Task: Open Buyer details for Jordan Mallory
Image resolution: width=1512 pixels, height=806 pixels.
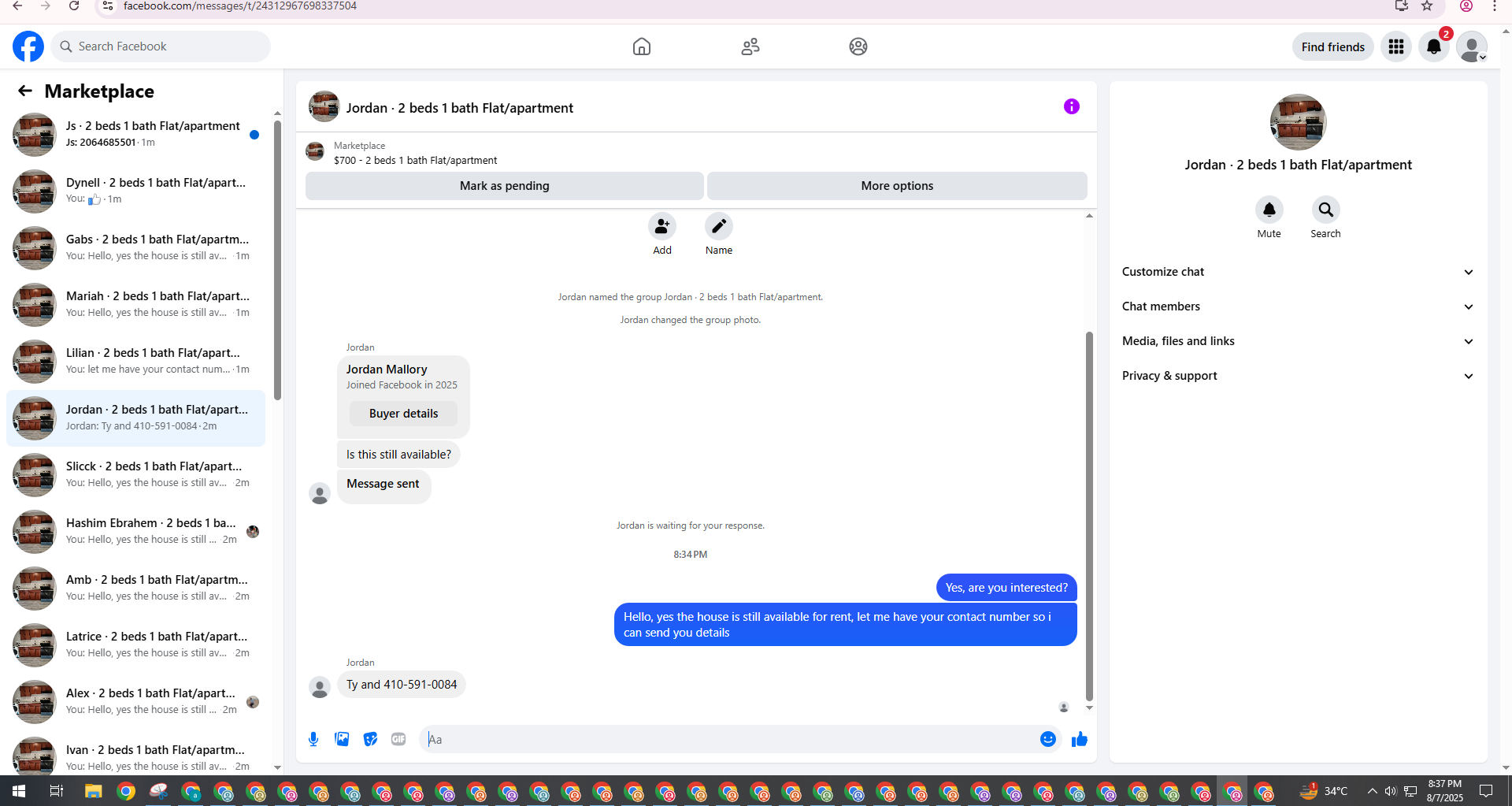Action: click(403, 414)
